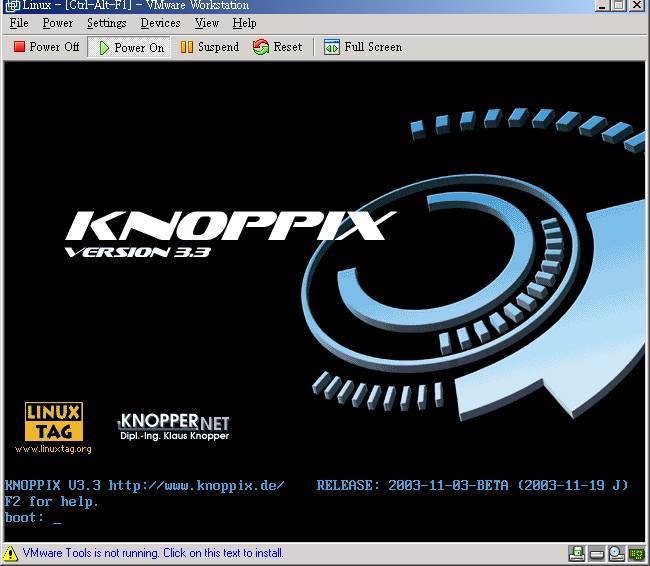Click the Power Off toolbar button
The height and width of the screenshot is (566, 650).
pos(46,47)
